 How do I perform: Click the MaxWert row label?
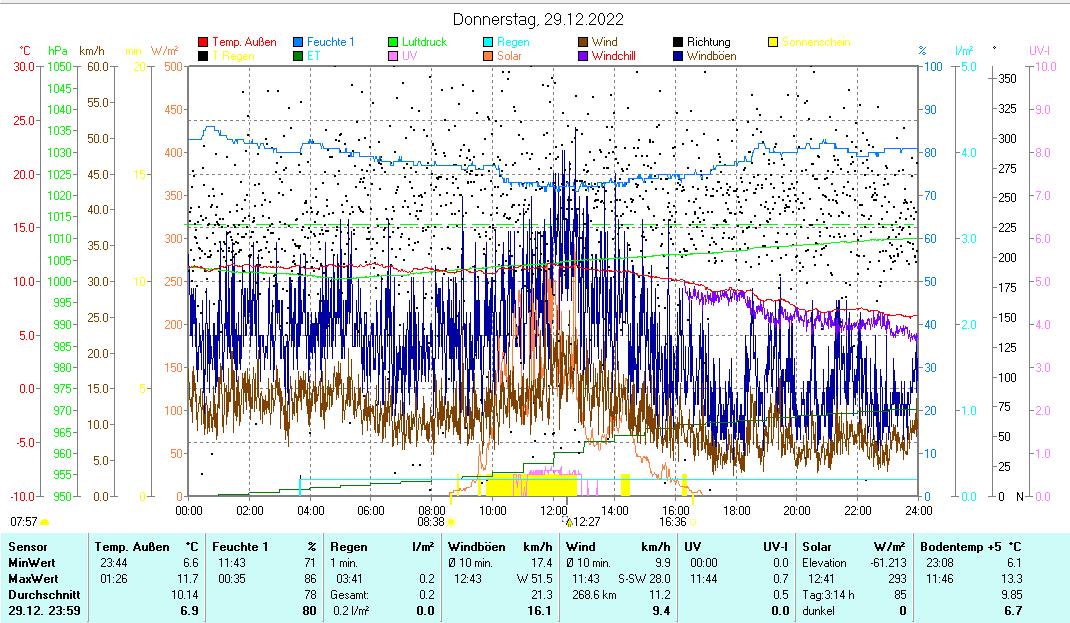[x=34, y=578]
